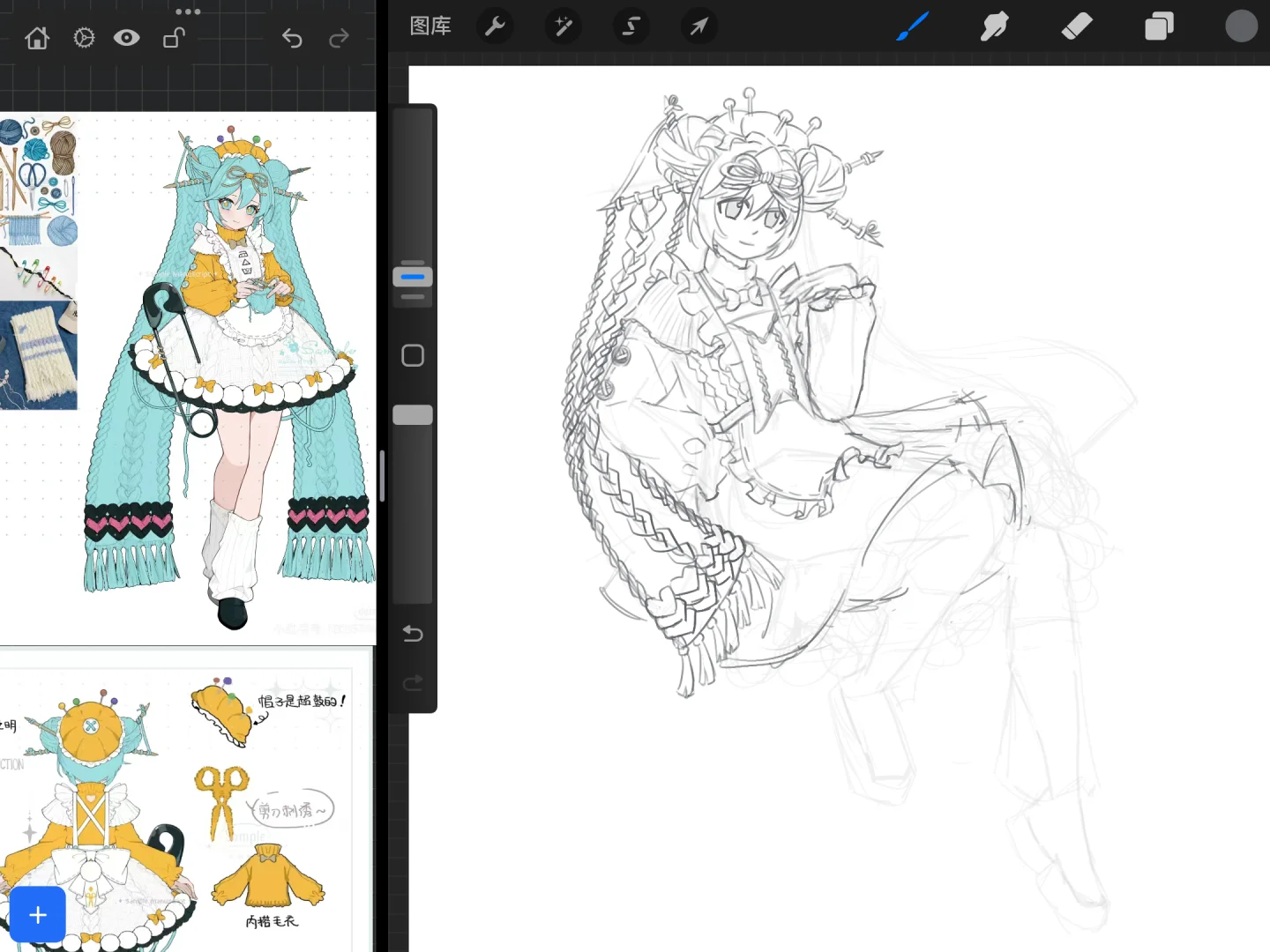1270x952 pixels.
Task: Toggle the lock icon in reference app
Action: 174,38
